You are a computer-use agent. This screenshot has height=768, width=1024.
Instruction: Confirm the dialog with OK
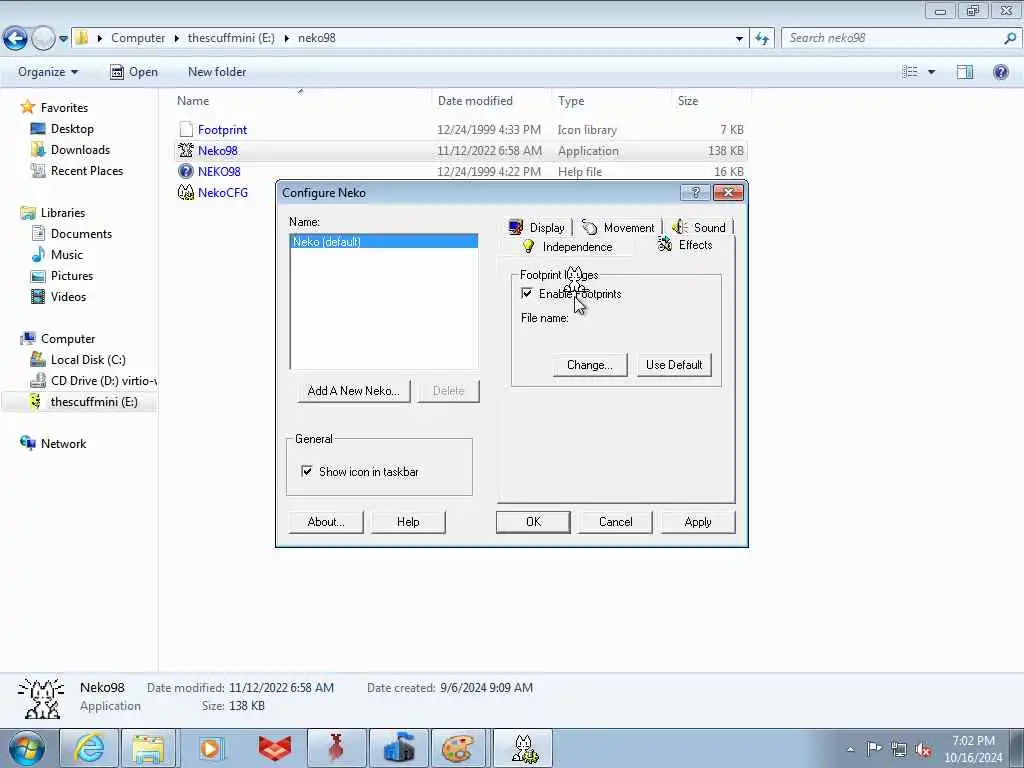(534, 522)
